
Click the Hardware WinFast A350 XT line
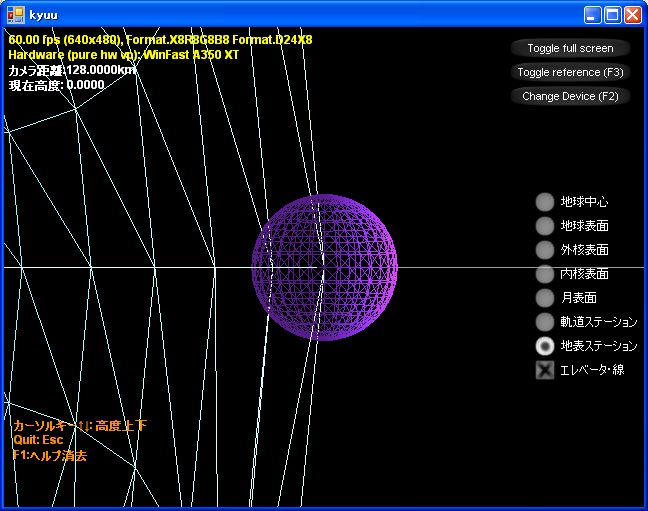(x=124, y=55)
